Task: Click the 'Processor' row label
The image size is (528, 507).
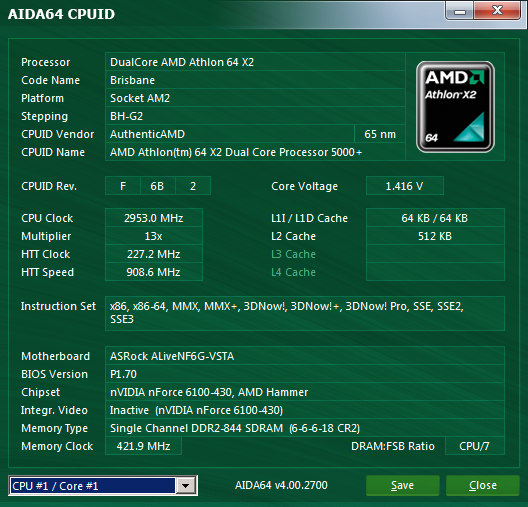Action: (x=45, y=62)
